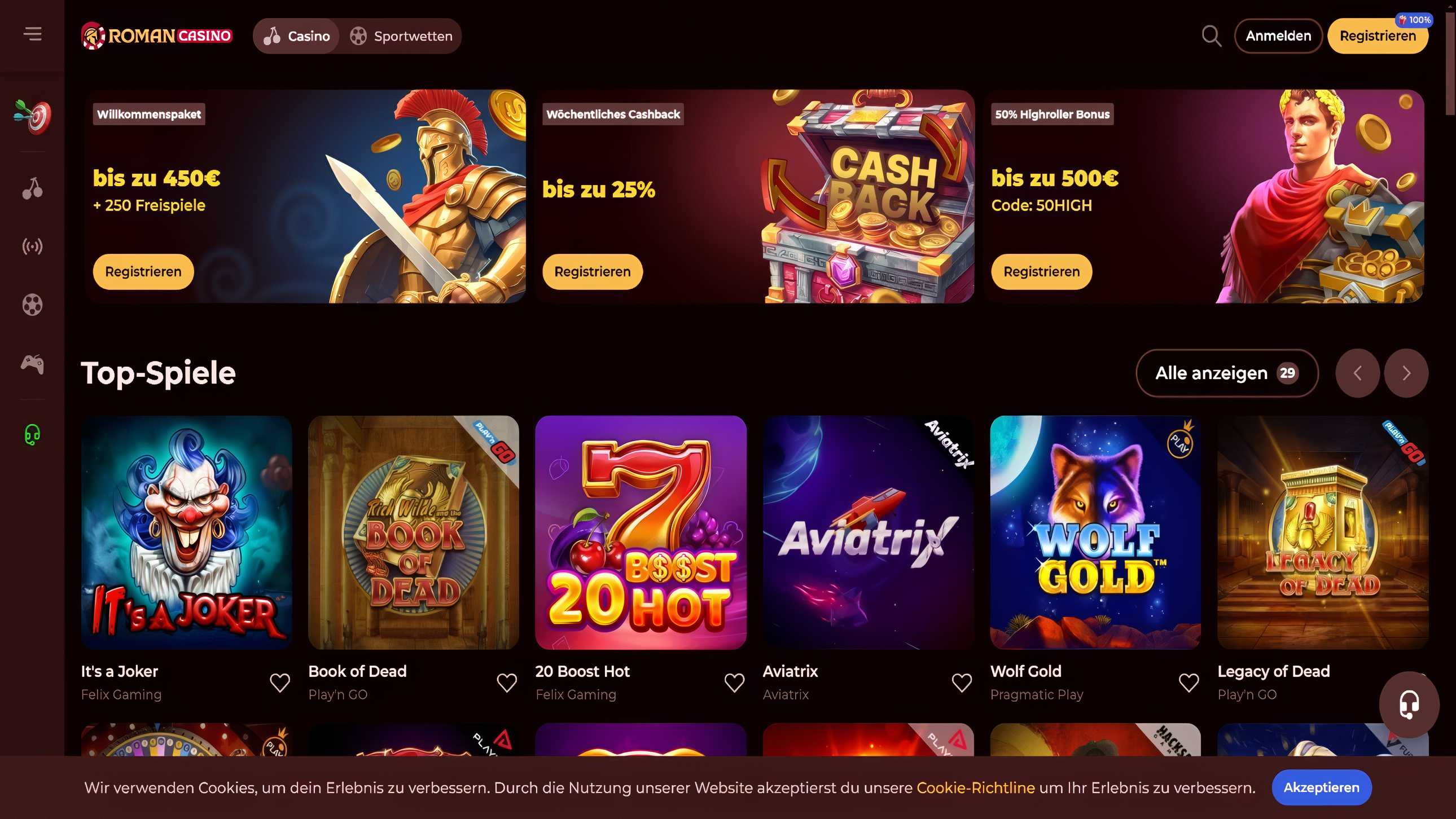
Task: Open the hamburger sidebar menu
Action: (x=32, y=34)
